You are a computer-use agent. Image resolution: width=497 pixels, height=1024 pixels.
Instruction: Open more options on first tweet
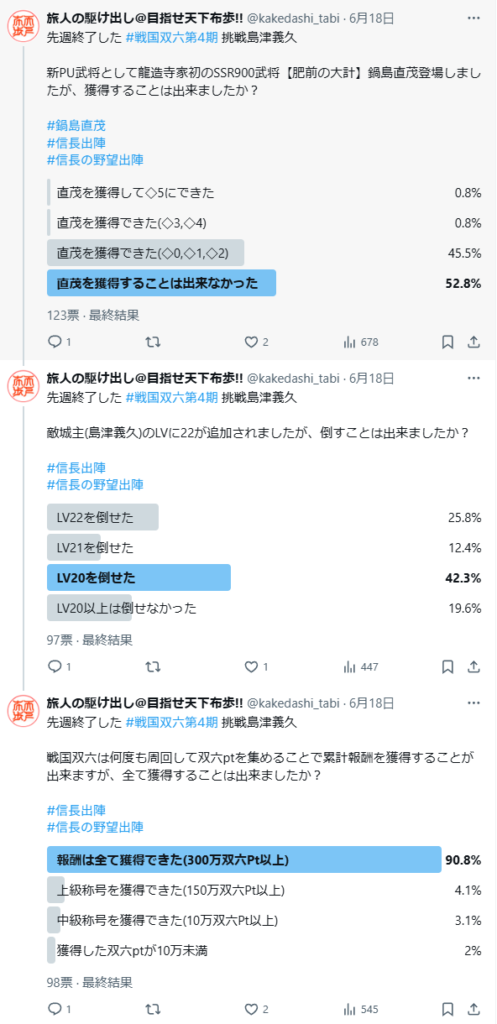tap(474, 18)
